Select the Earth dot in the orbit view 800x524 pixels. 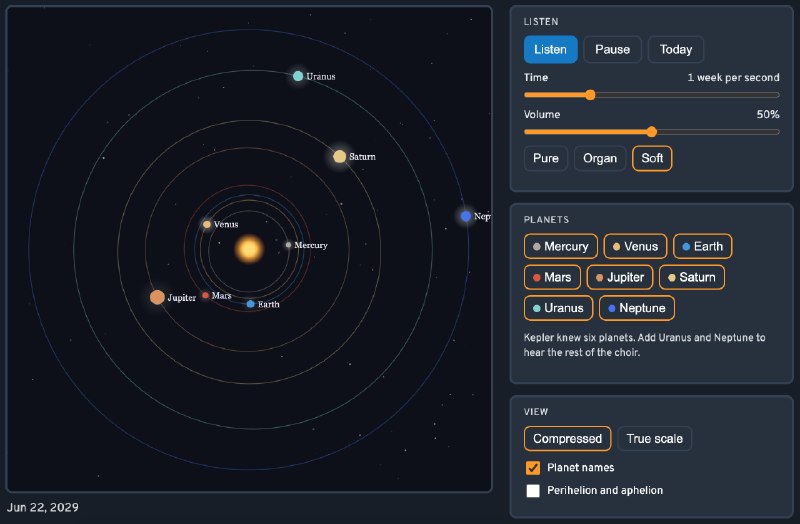pyautogui.click(x=251, y=304)
